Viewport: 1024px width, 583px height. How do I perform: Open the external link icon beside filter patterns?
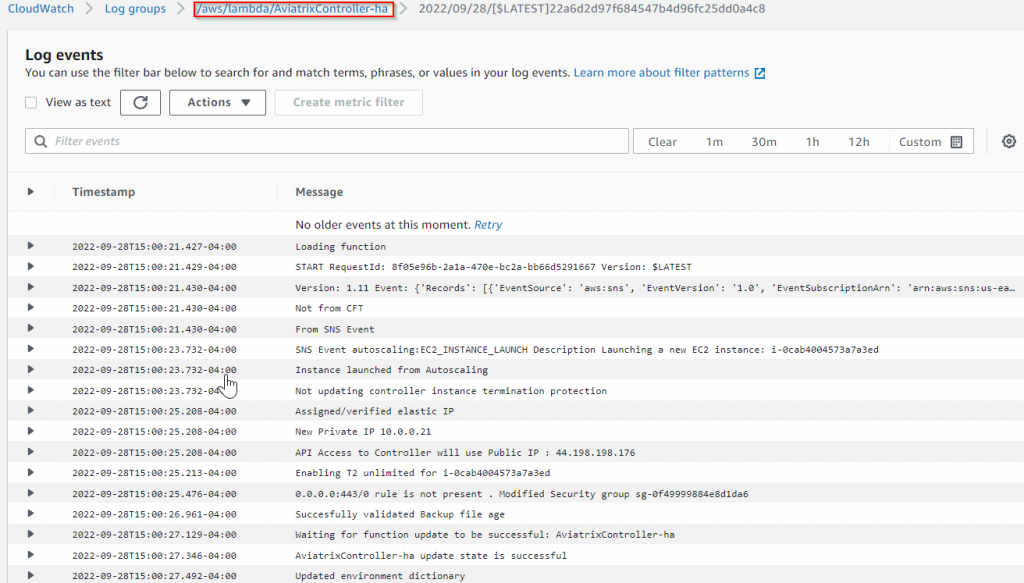point(760,73)
